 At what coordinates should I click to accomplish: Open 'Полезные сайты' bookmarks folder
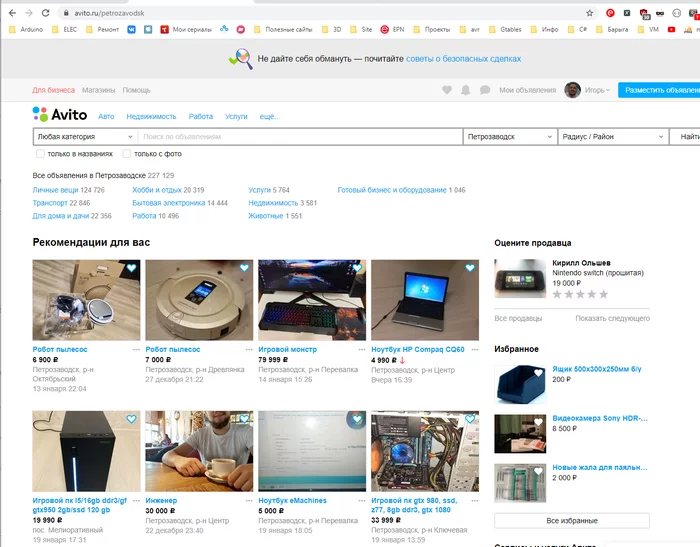[283, 29]
